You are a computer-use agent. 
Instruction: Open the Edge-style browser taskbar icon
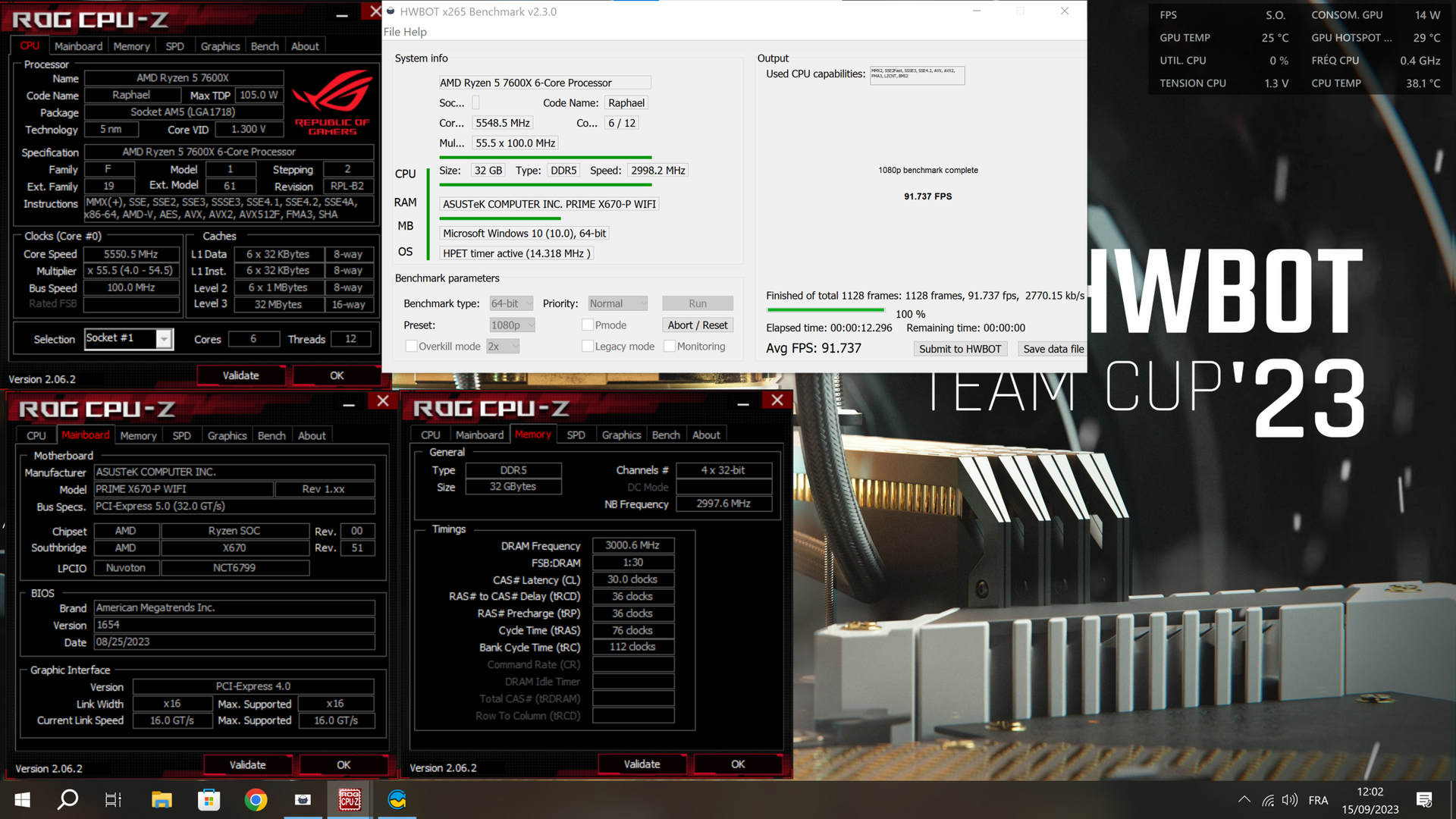click(x=397, y=800)
